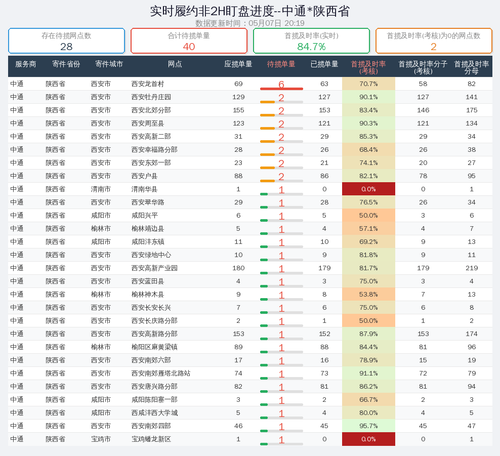Select the 西安幸福路分部 station name

154,150
